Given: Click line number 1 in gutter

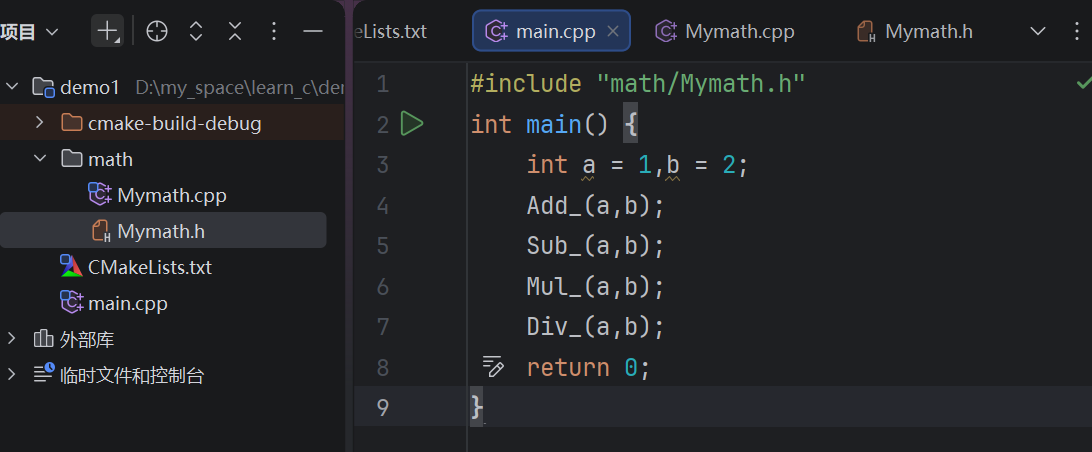Looking at the screenshot, I should (x=383, y=85).
